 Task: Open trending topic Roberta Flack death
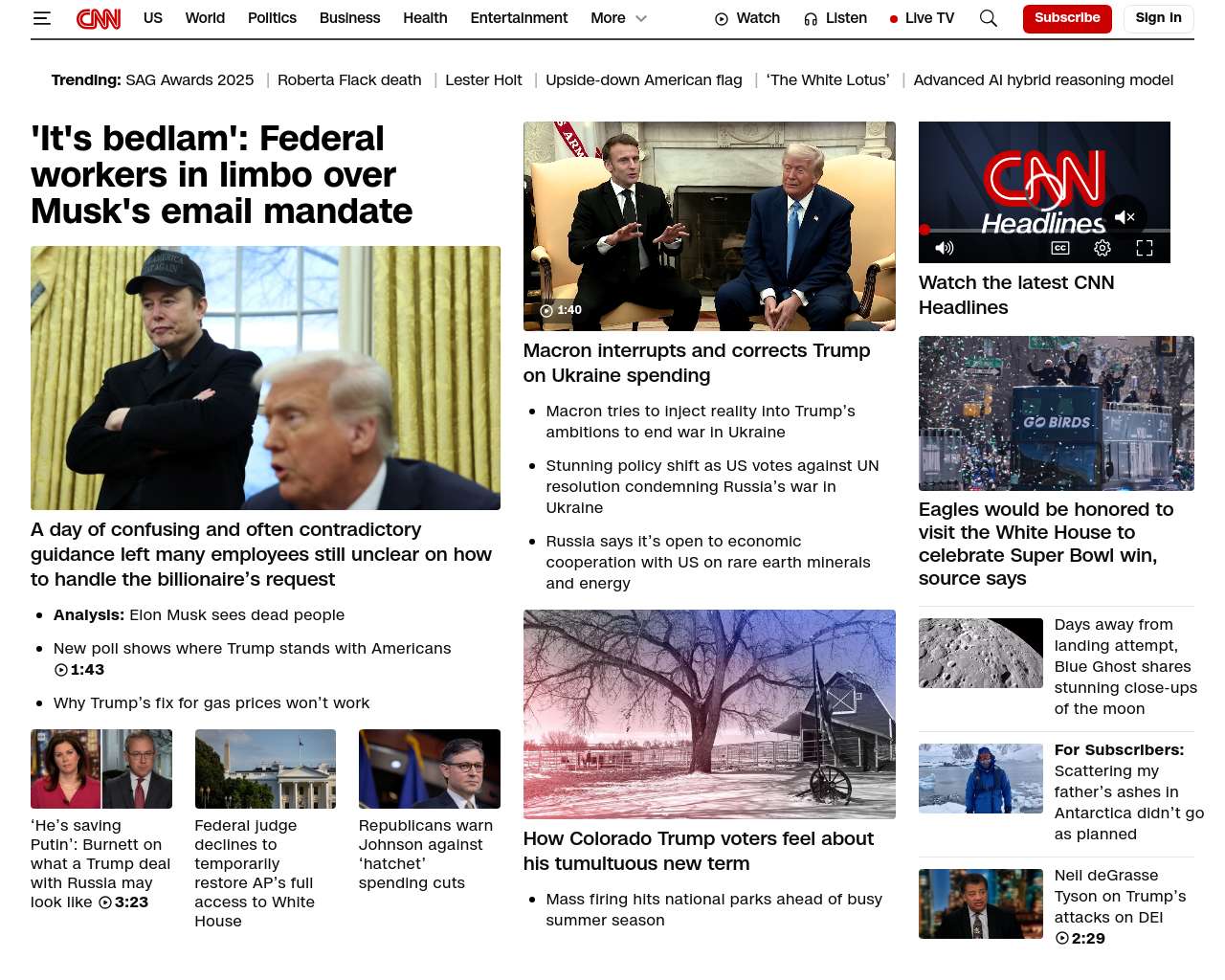point(349,80)
